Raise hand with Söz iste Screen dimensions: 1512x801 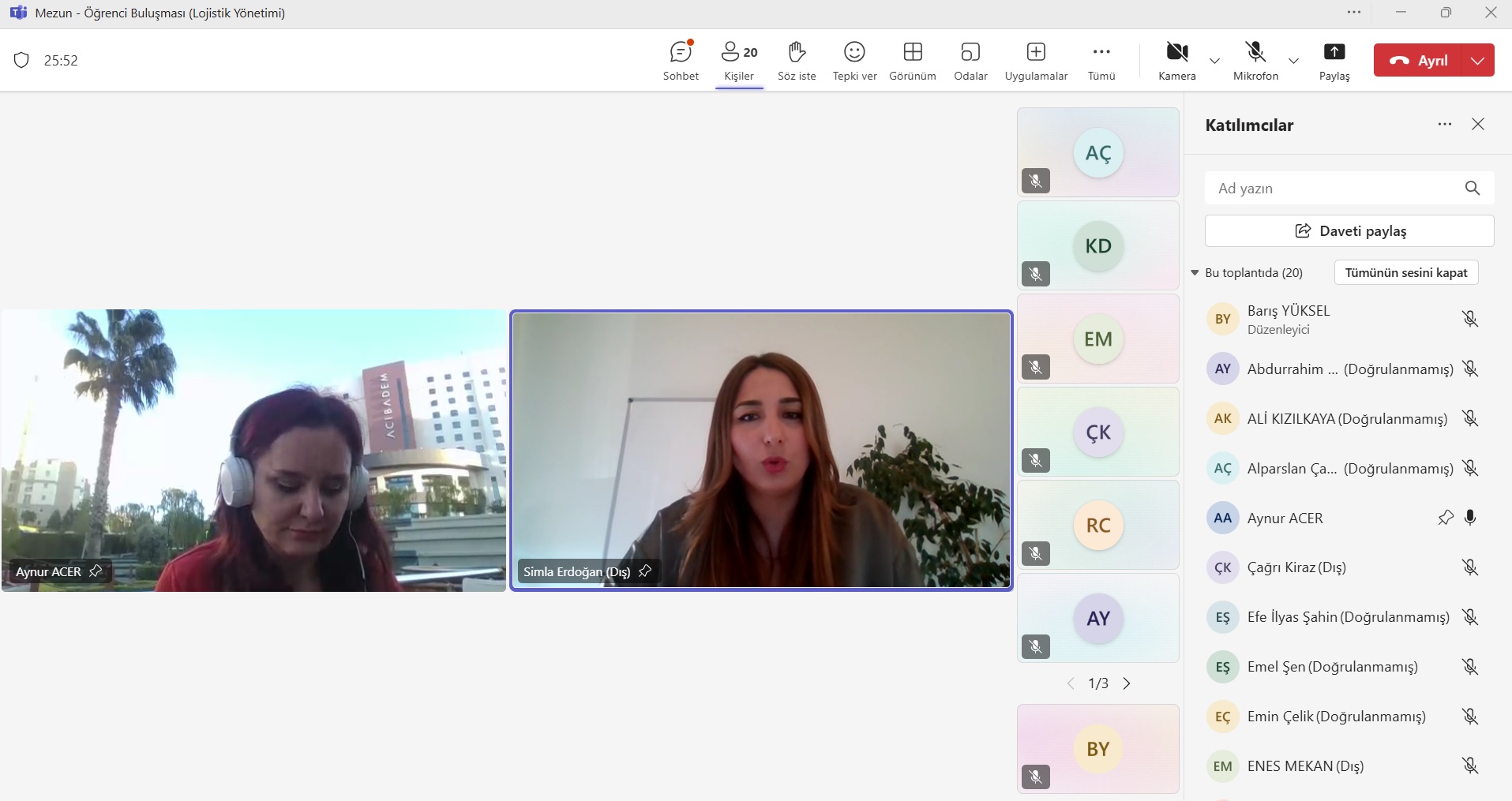point(797,61)
